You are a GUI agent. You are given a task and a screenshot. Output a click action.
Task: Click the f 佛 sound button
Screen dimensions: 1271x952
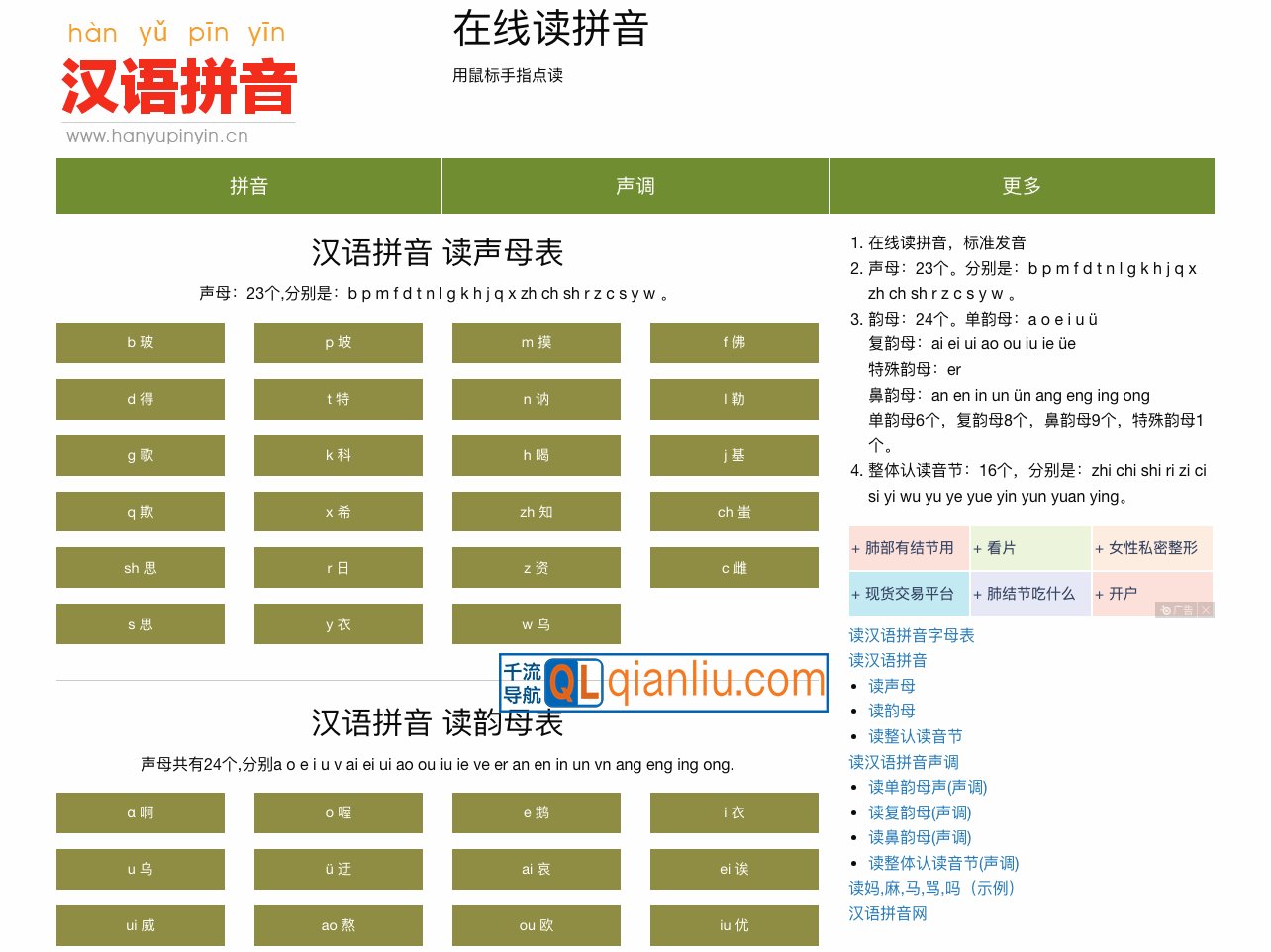(733, 342)
